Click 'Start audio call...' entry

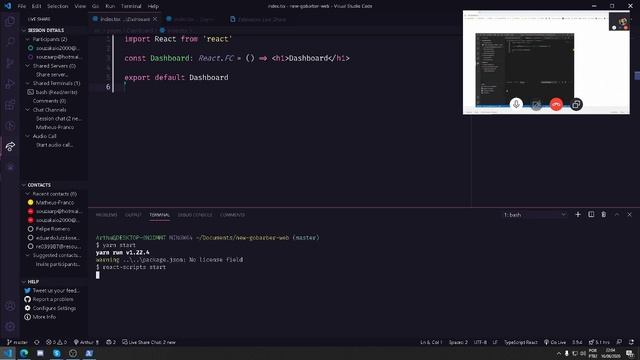[x=55, y=145]
